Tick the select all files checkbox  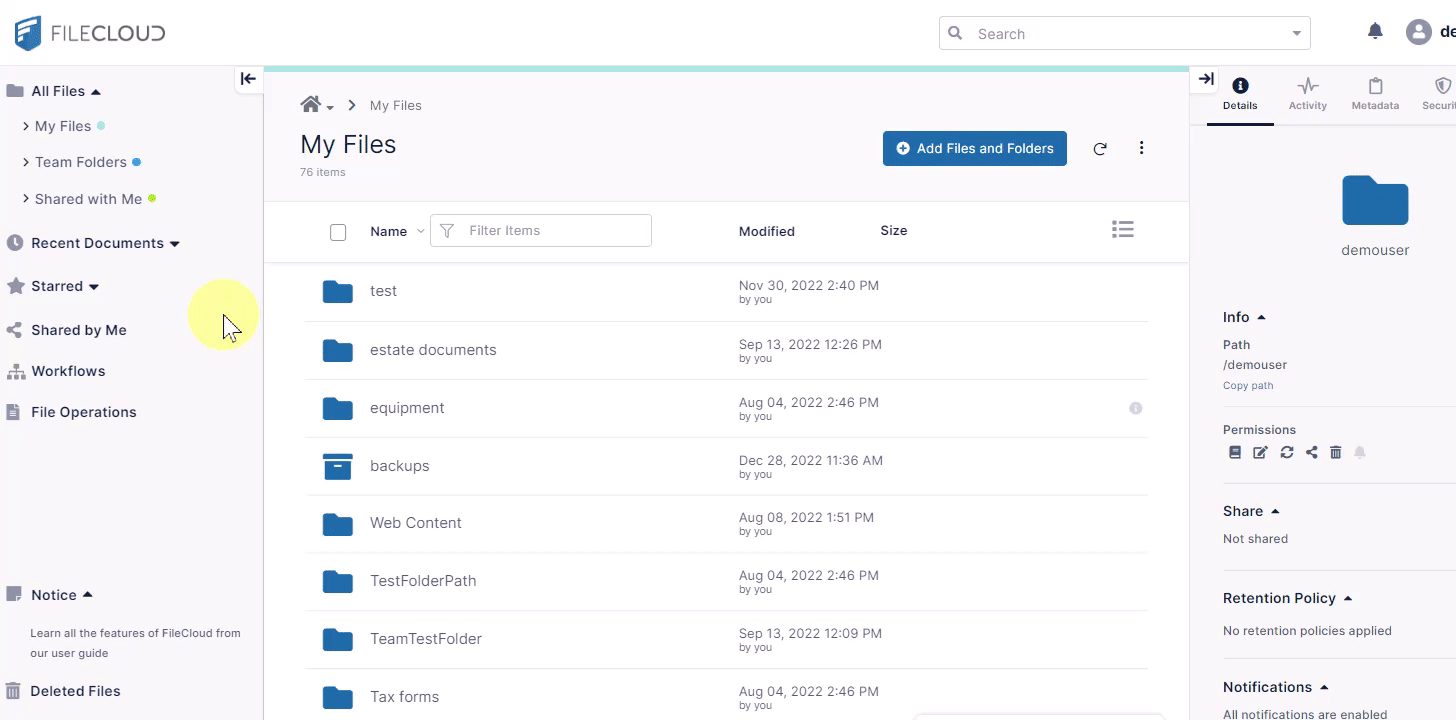pyautogui.click(x=338, y=232)
